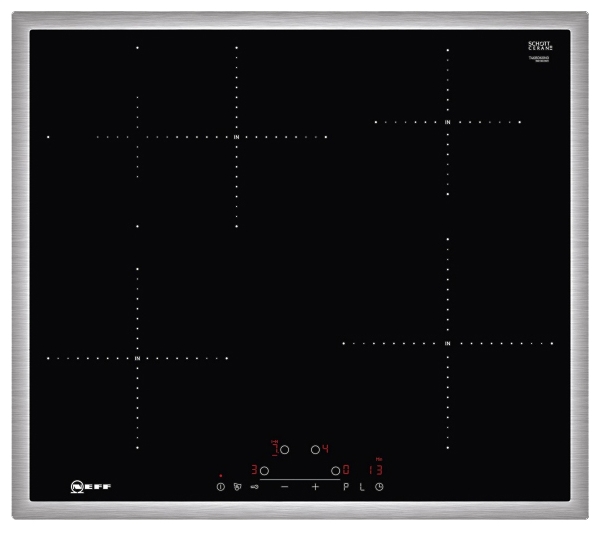Tap the red power indicator dot
The width and height of the screenshot is (599, 534).
[x=220, y=476]
